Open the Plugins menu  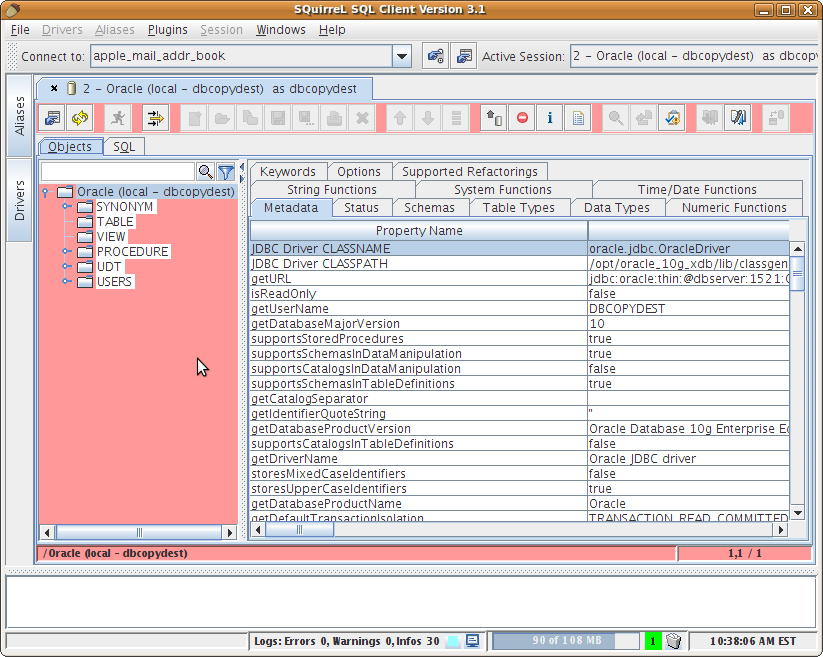coord(167,30)
